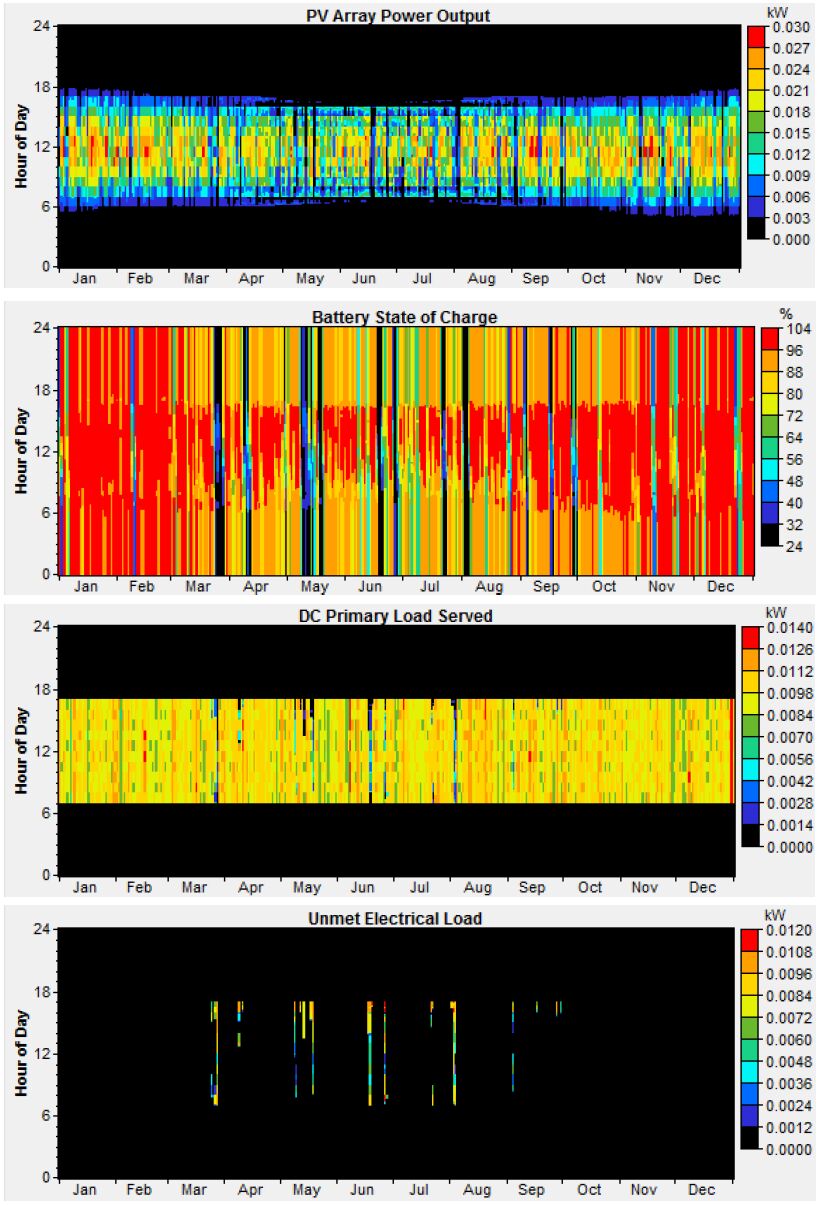Click Jun month label under PV Array chart

point(363,279)
